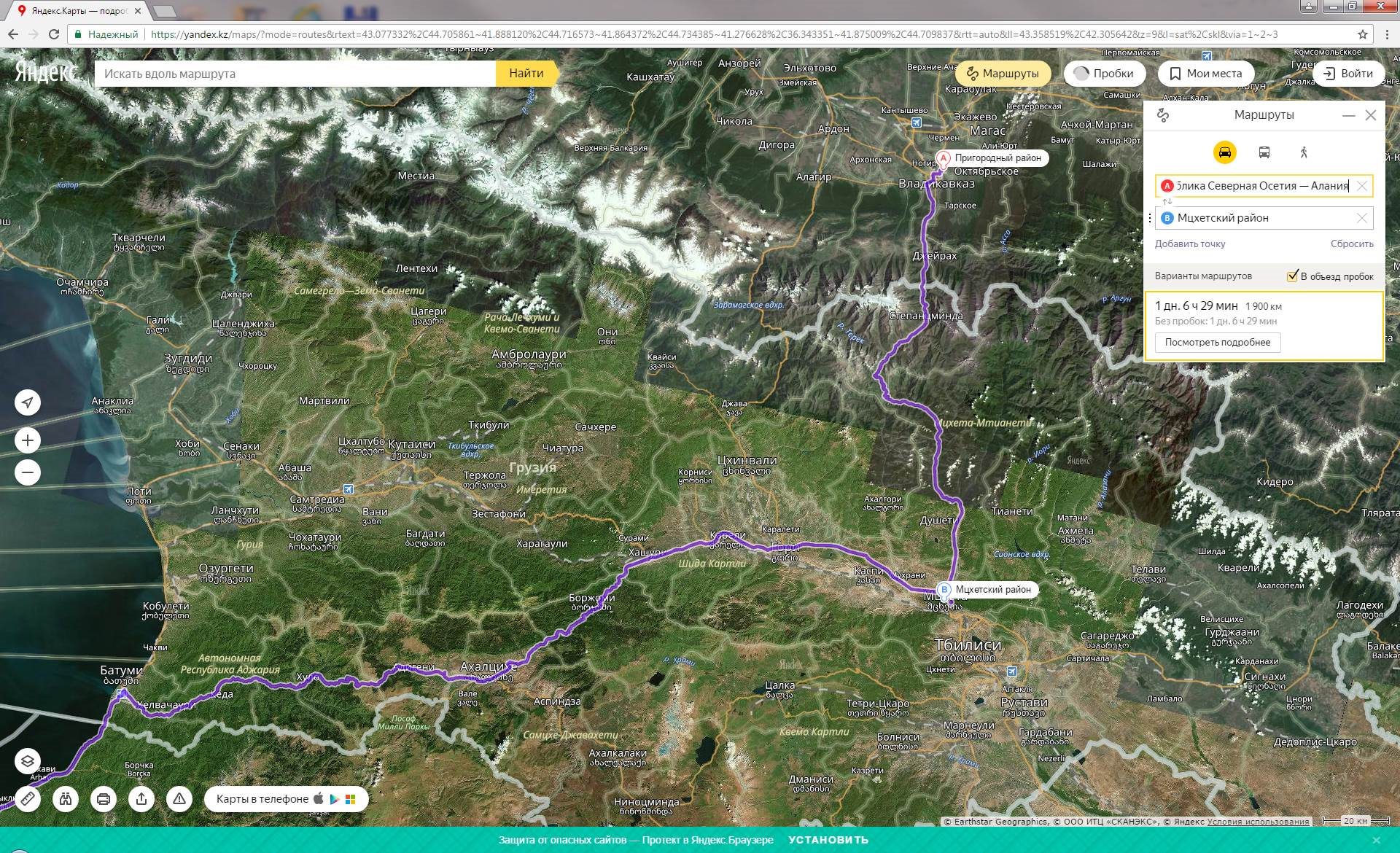Click the route optimize icon in Маршруты panel
1400x853 pixels.
tap(1164, 115)
